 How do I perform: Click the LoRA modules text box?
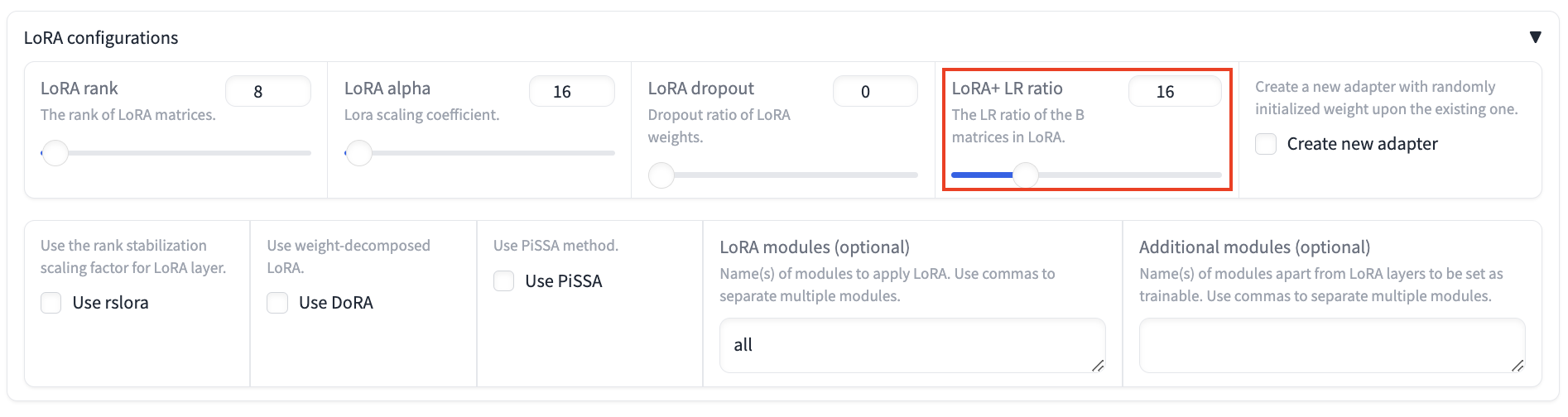911,345
